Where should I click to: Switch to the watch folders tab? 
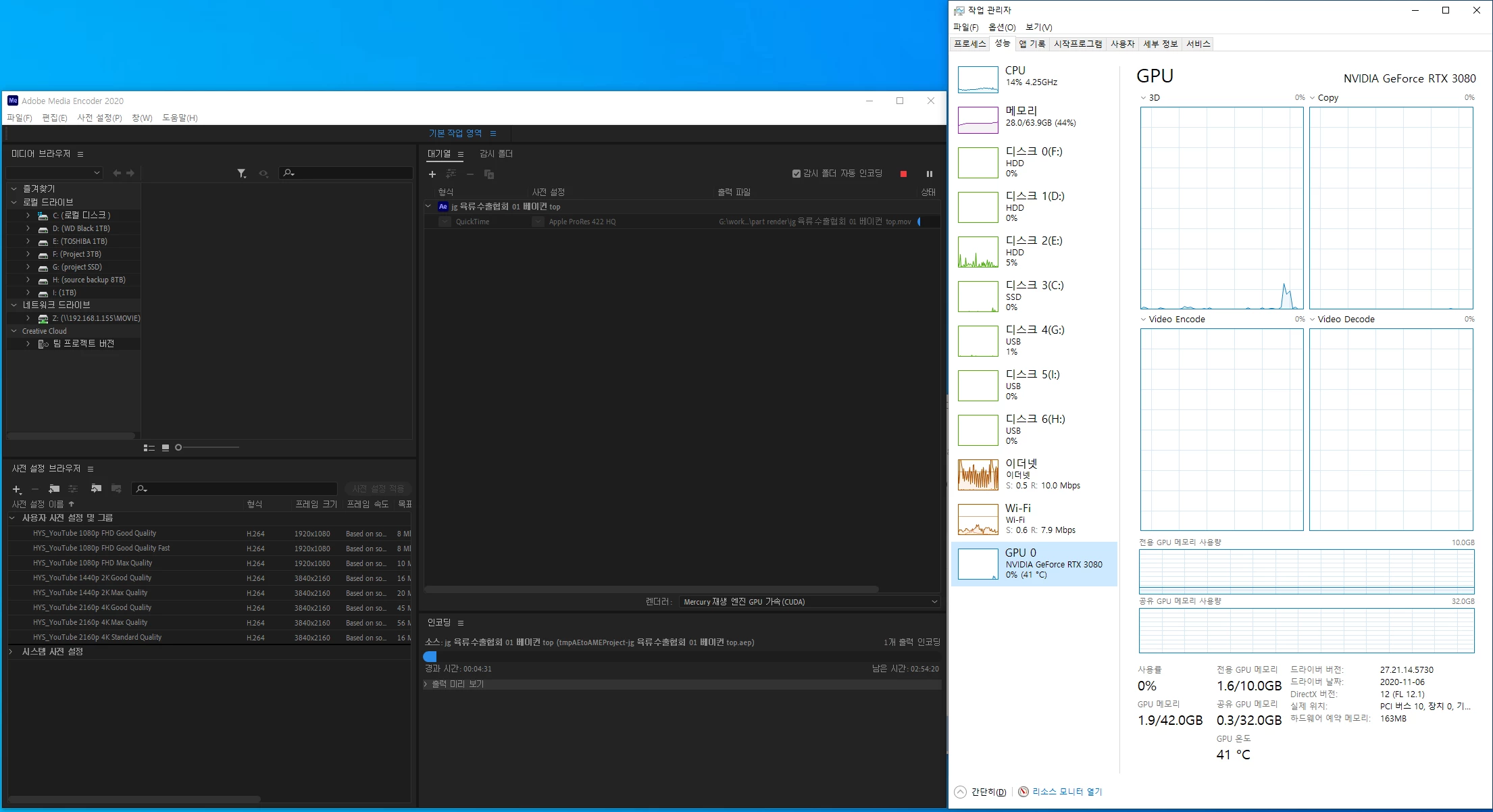(496, 154)
